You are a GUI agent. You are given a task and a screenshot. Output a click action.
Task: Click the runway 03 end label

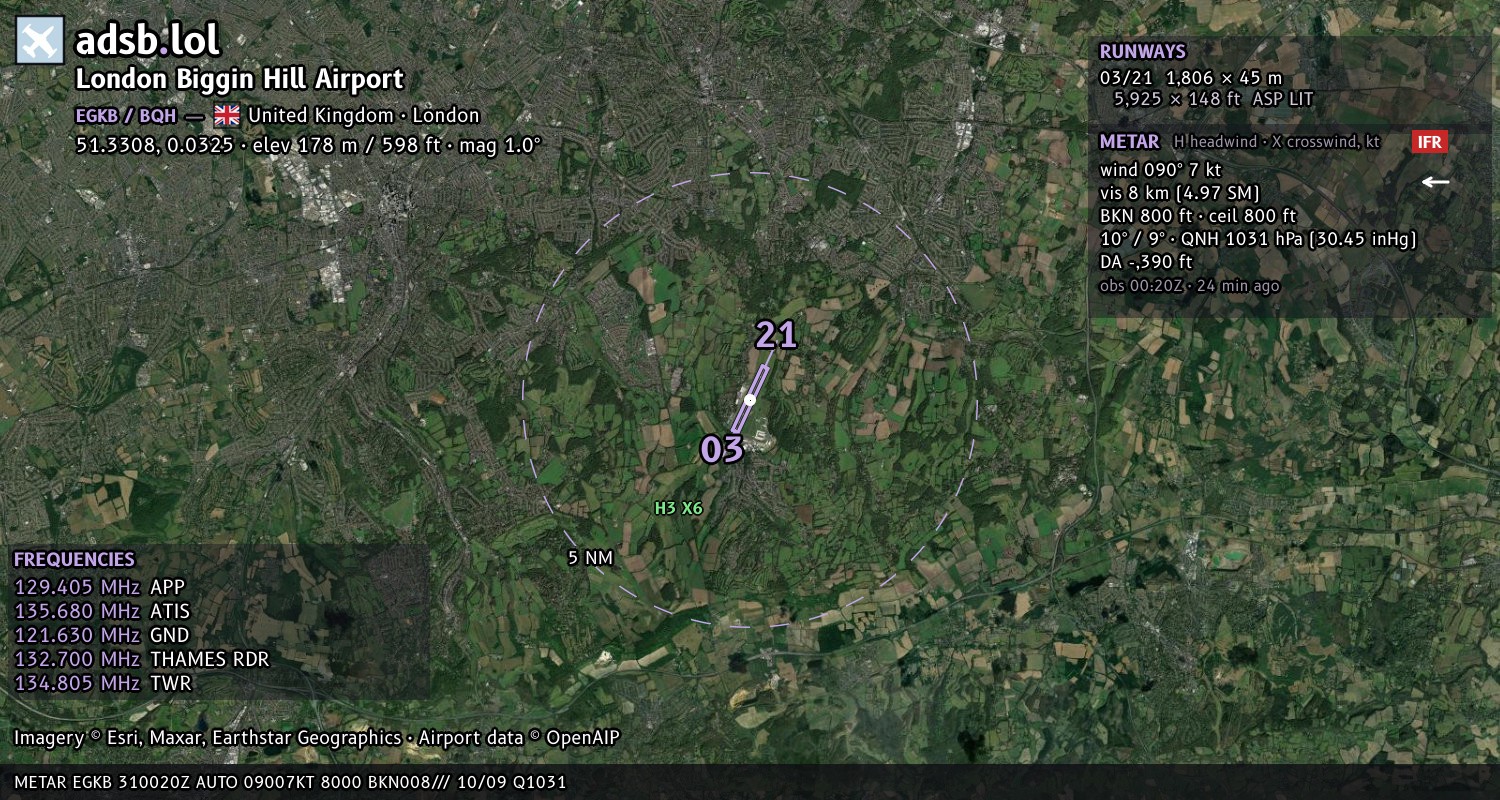pos(722,450)
